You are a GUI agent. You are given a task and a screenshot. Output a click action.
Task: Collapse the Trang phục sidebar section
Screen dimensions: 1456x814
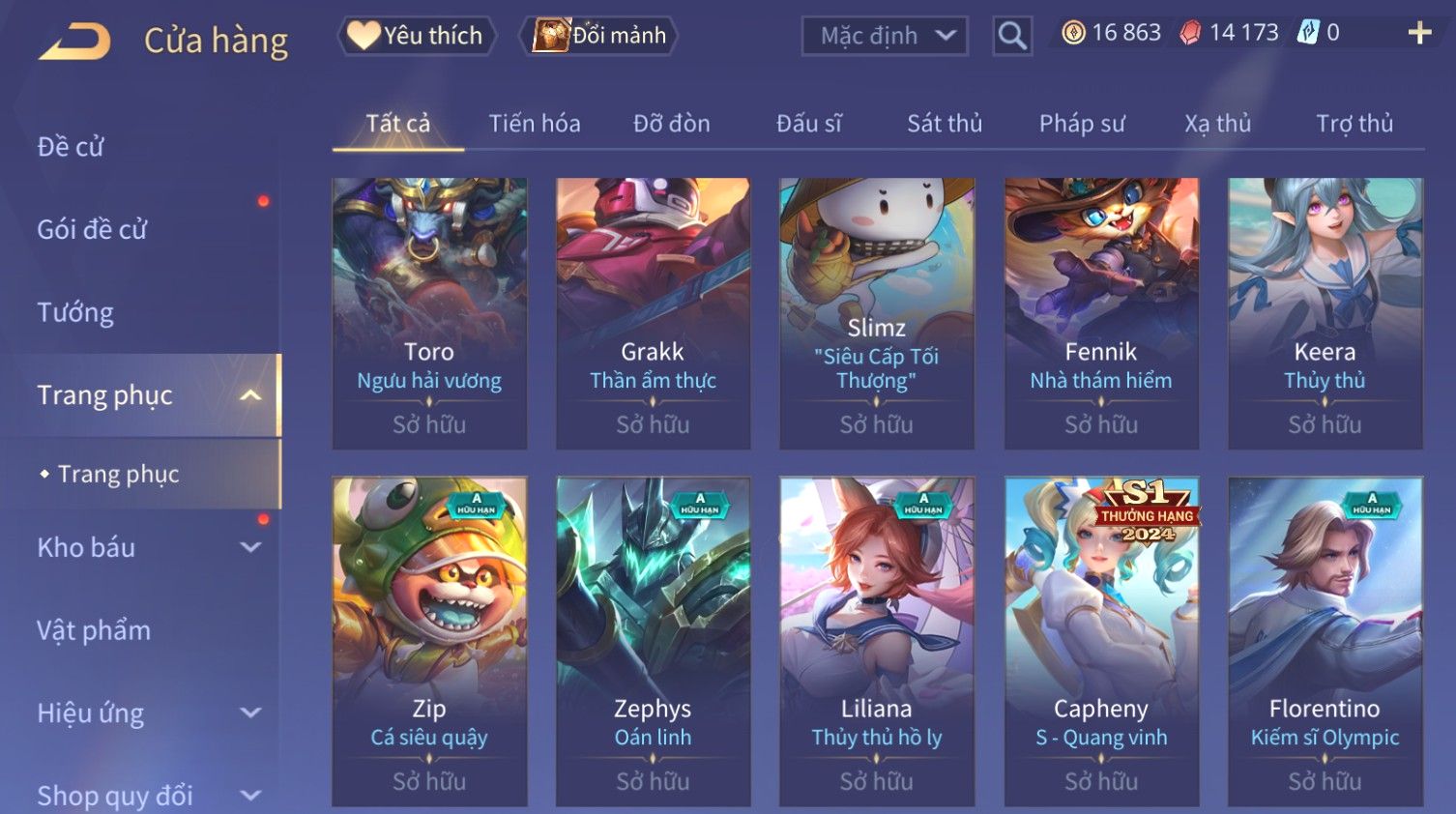coord(141,395)
